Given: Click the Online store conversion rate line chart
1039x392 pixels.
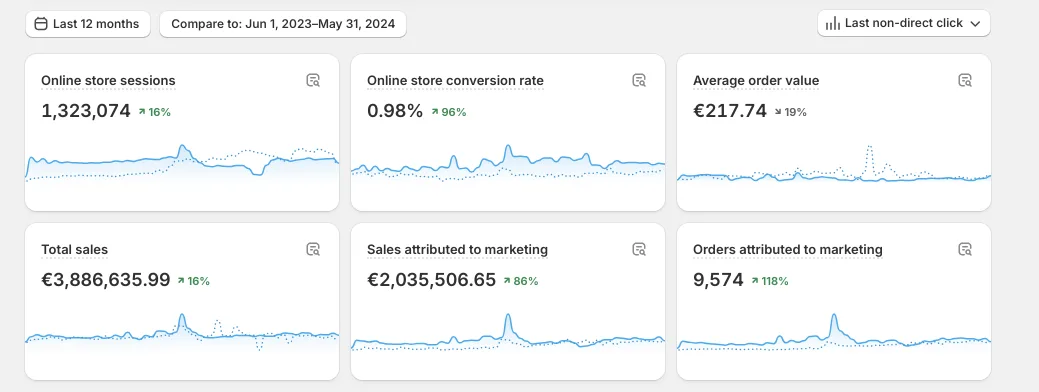Looking at the screenshot, I should pyautogui.click(x=508, y=164).
